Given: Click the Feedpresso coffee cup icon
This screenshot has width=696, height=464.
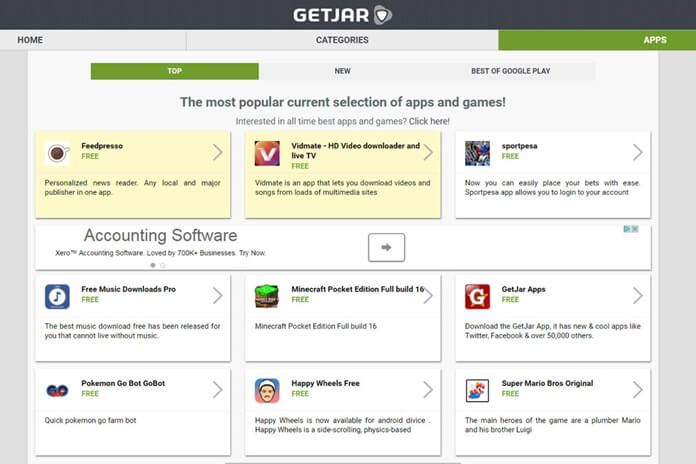Looking at the screenshot, I should (57, 154).
